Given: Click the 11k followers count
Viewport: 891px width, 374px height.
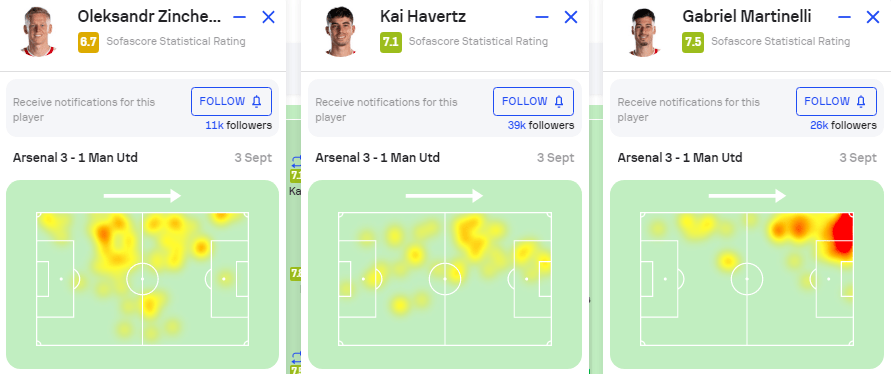Looking at the screenshot, I should 239,125.
